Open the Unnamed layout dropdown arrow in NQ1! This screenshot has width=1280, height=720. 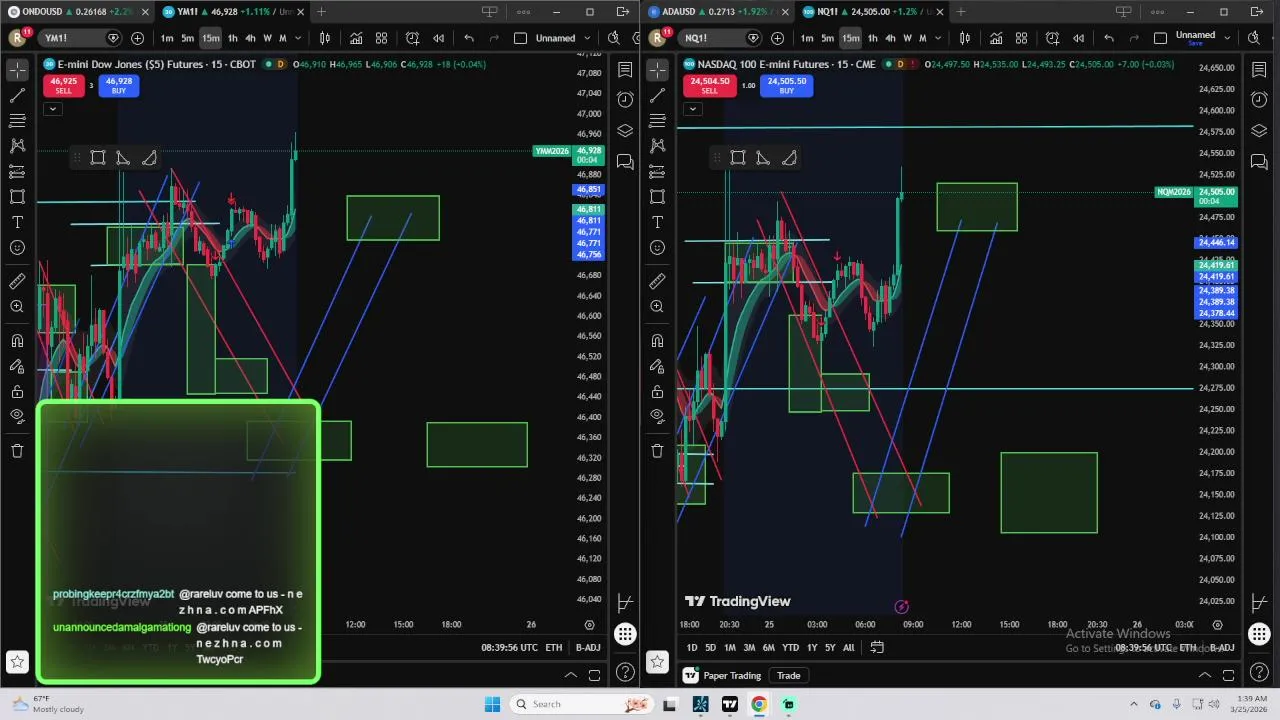[x=1225, y=38]
